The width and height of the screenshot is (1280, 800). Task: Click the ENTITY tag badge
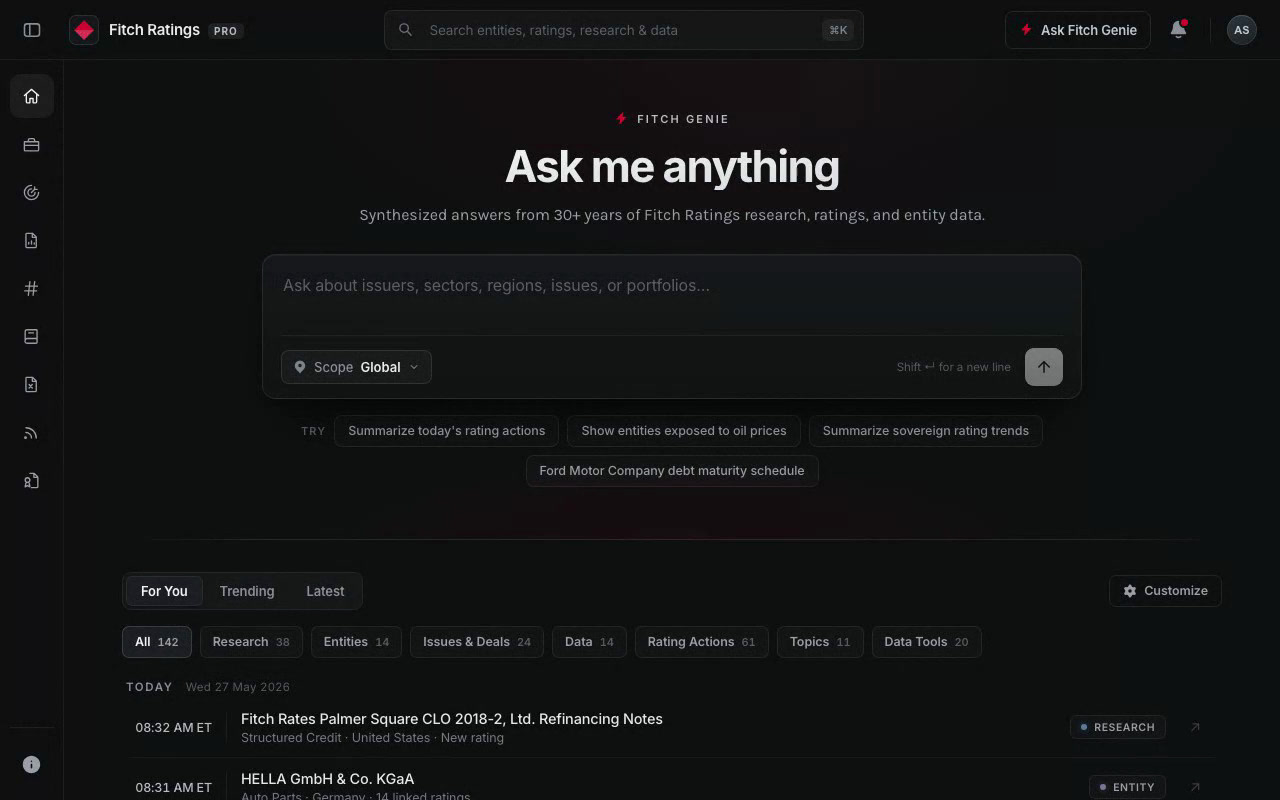[1127, 787]
